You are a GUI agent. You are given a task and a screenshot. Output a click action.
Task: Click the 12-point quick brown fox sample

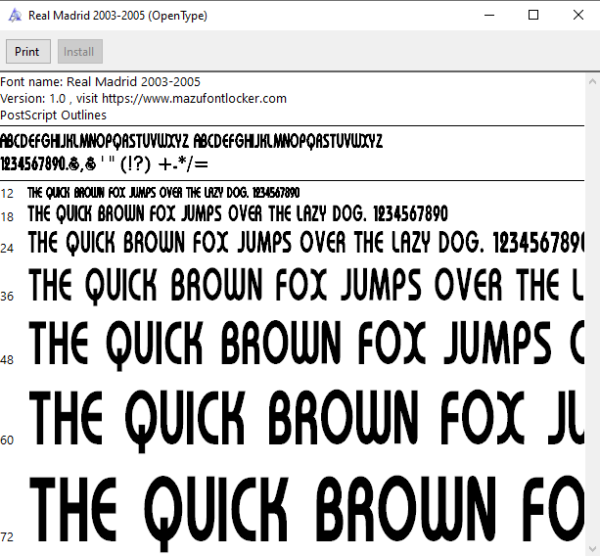163,193
